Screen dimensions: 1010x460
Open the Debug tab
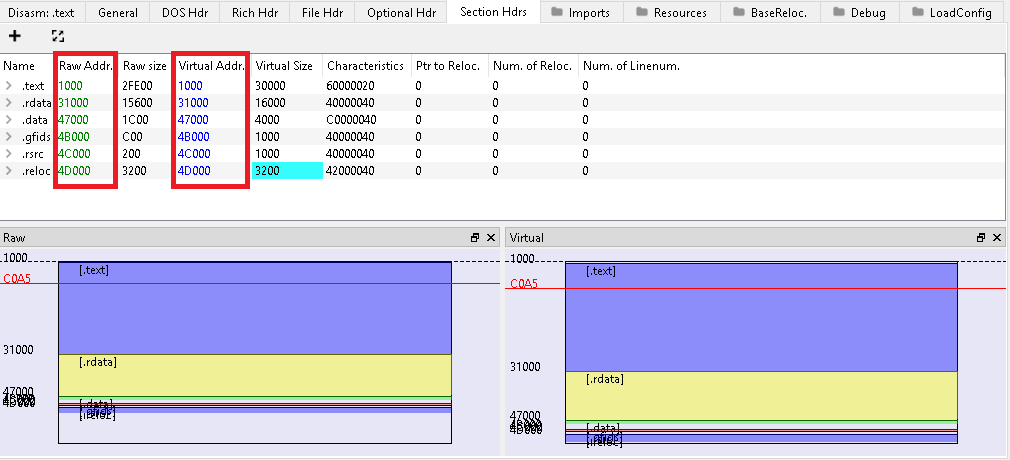(859, 12)
